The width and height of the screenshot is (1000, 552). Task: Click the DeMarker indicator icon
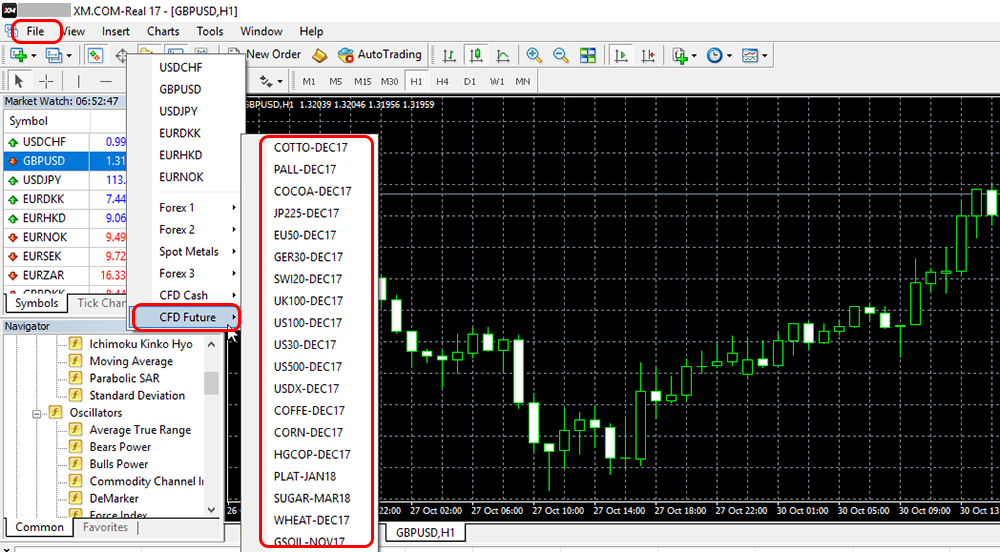tap(76, 498)
